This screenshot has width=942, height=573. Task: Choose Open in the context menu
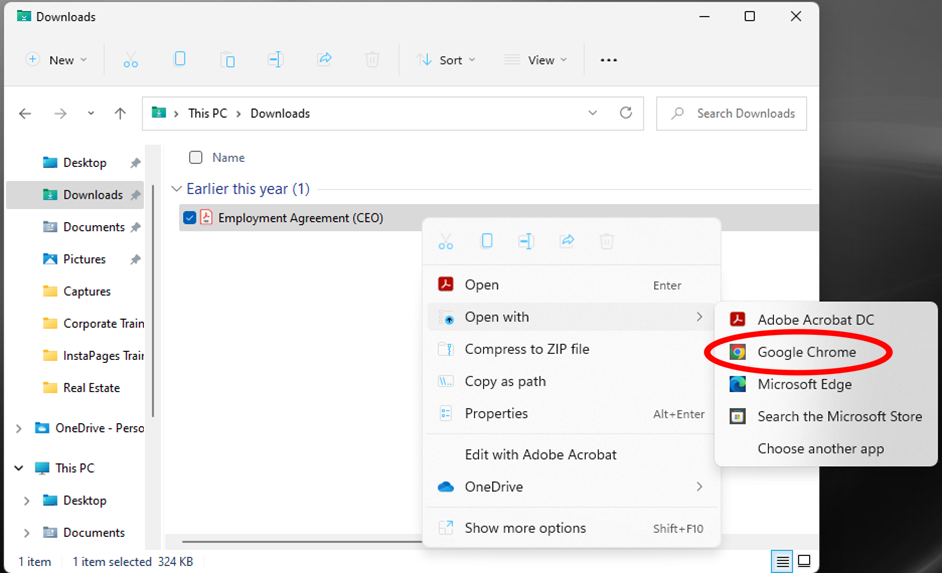click(x=571, y=285)
